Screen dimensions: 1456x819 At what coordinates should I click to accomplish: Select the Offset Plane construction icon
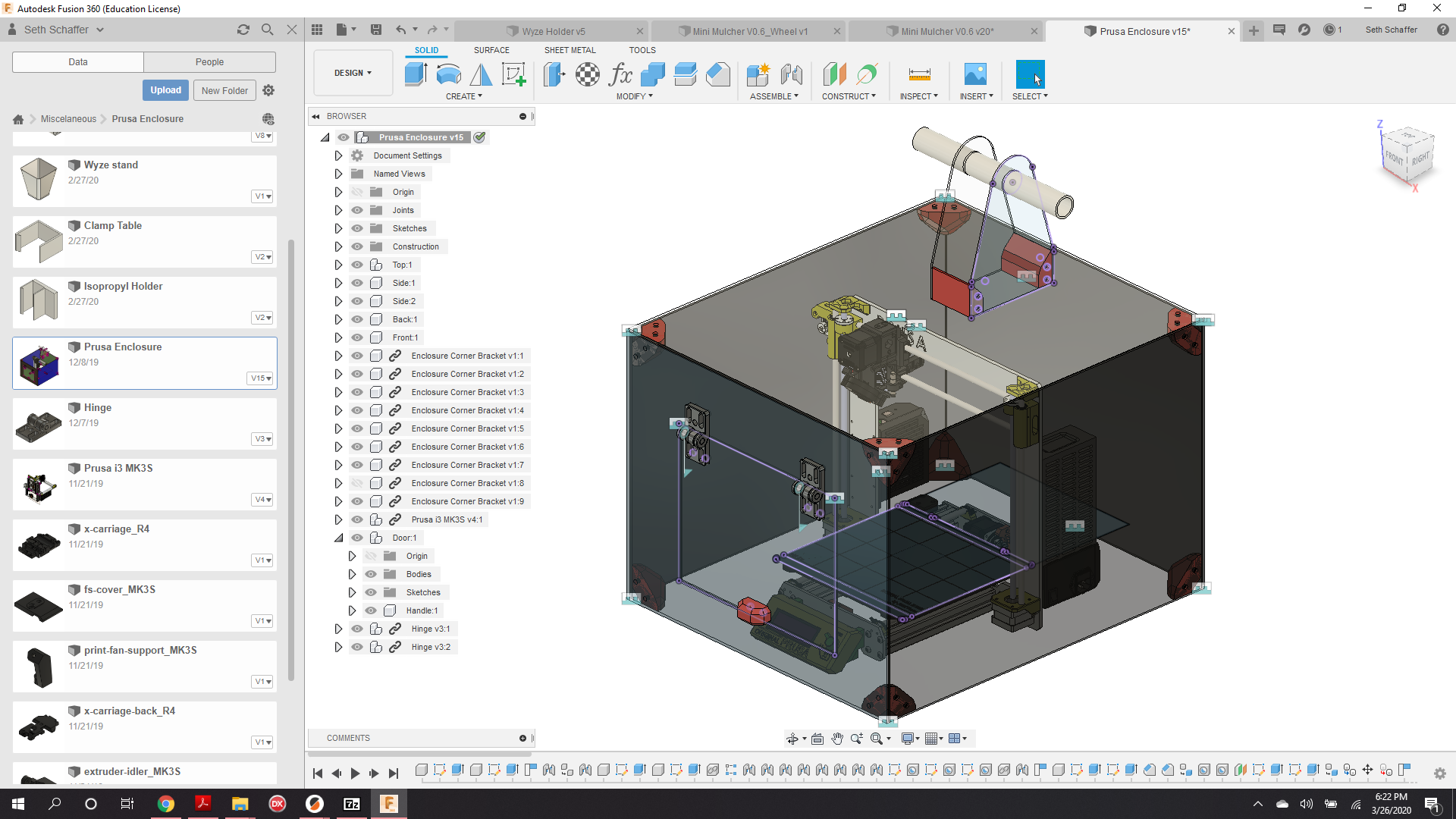(834, 74)
